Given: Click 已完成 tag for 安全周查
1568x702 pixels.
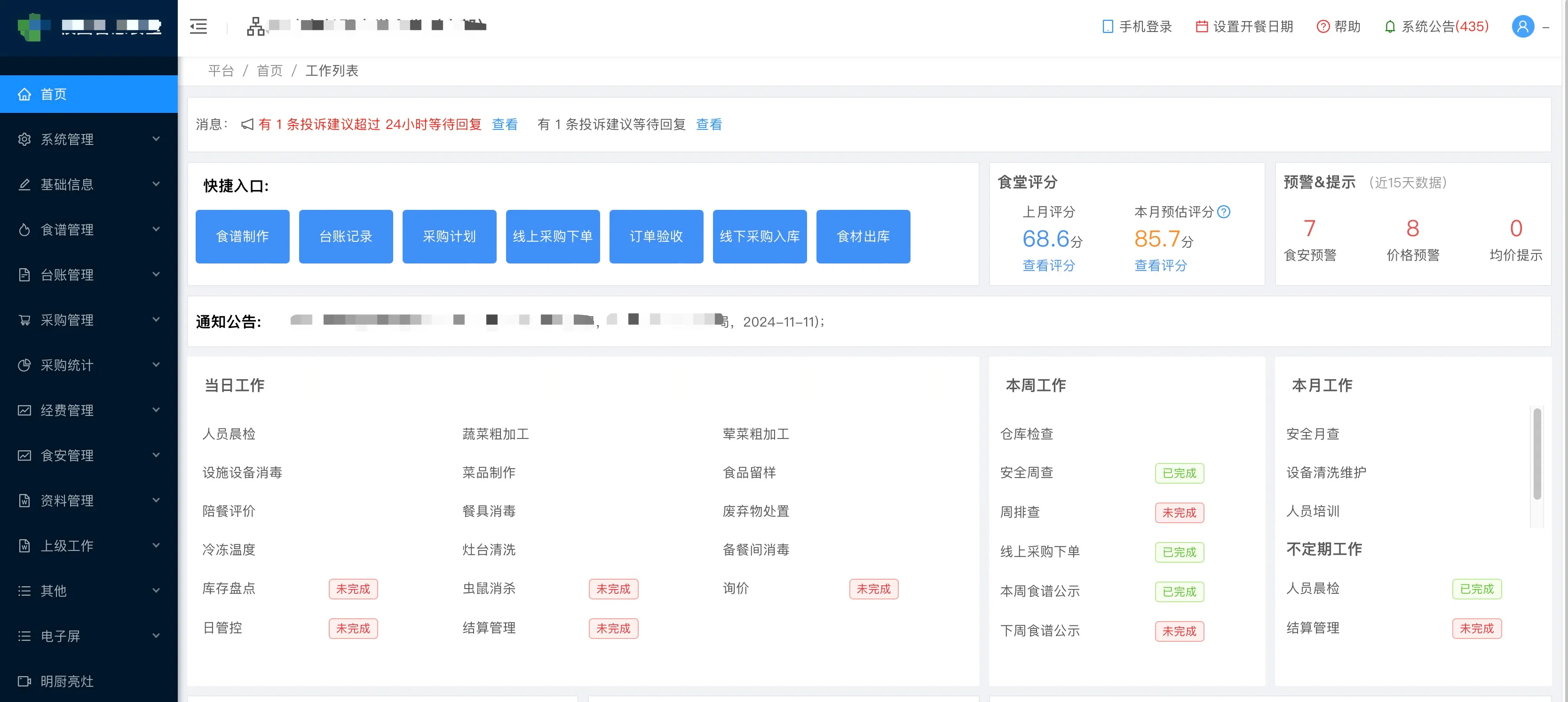Looking at the screenshot, I should 1179,473.
